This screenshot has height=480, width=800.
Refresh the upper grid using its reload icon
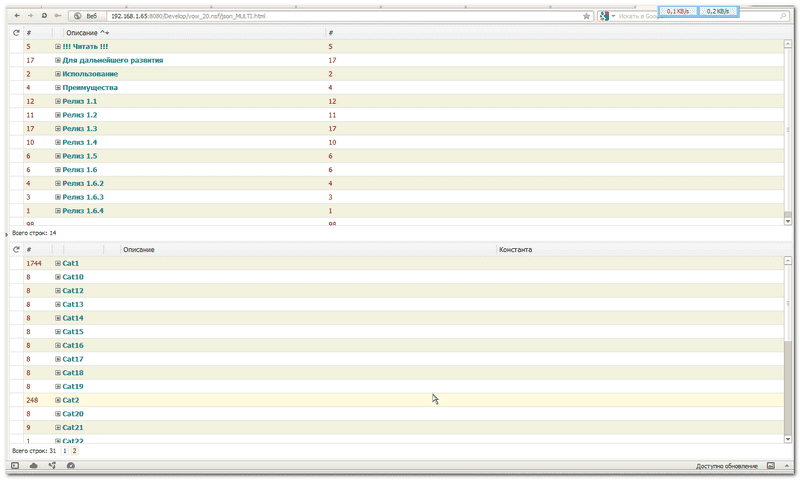15,33
